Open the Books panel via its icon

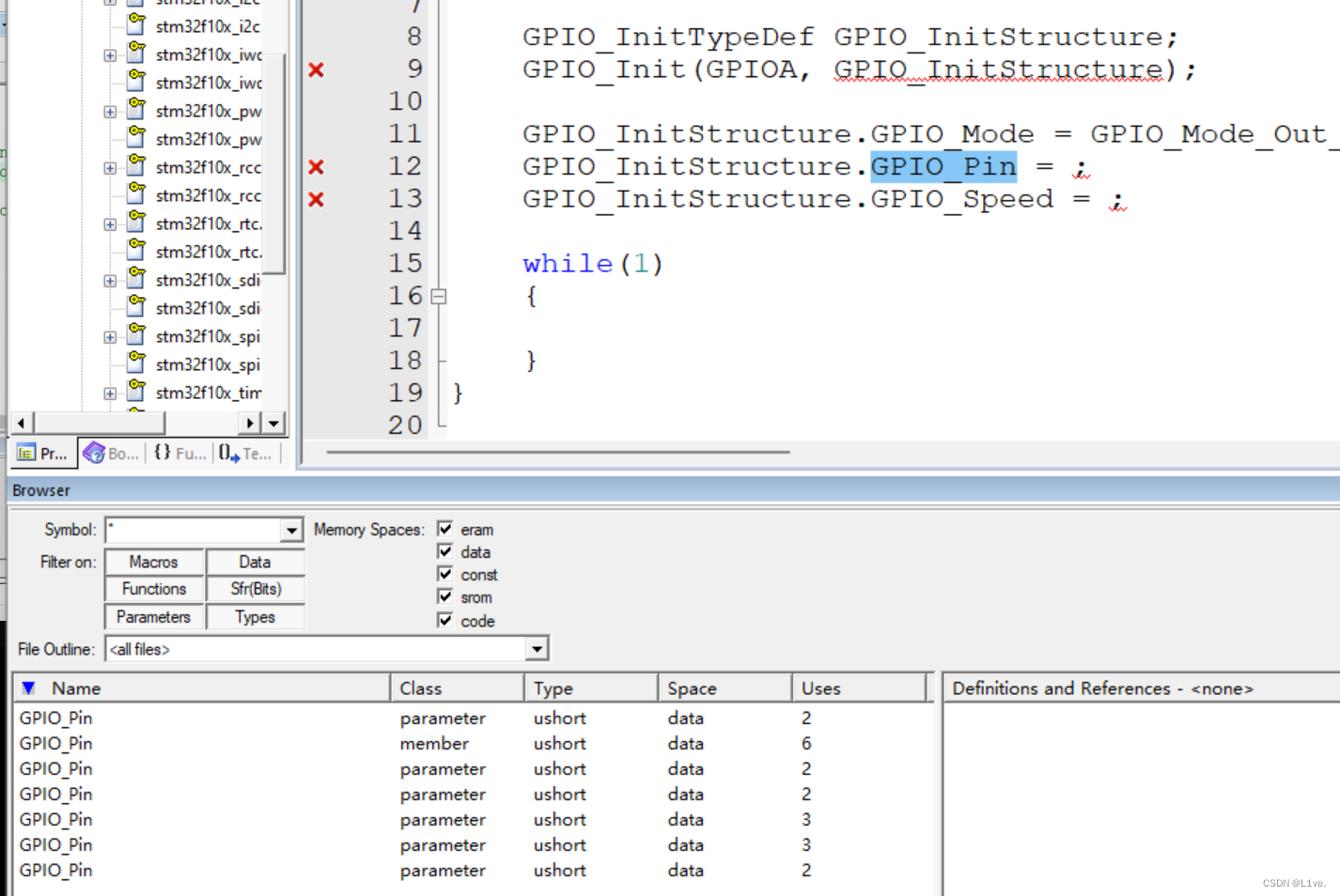tap(93, 453)
